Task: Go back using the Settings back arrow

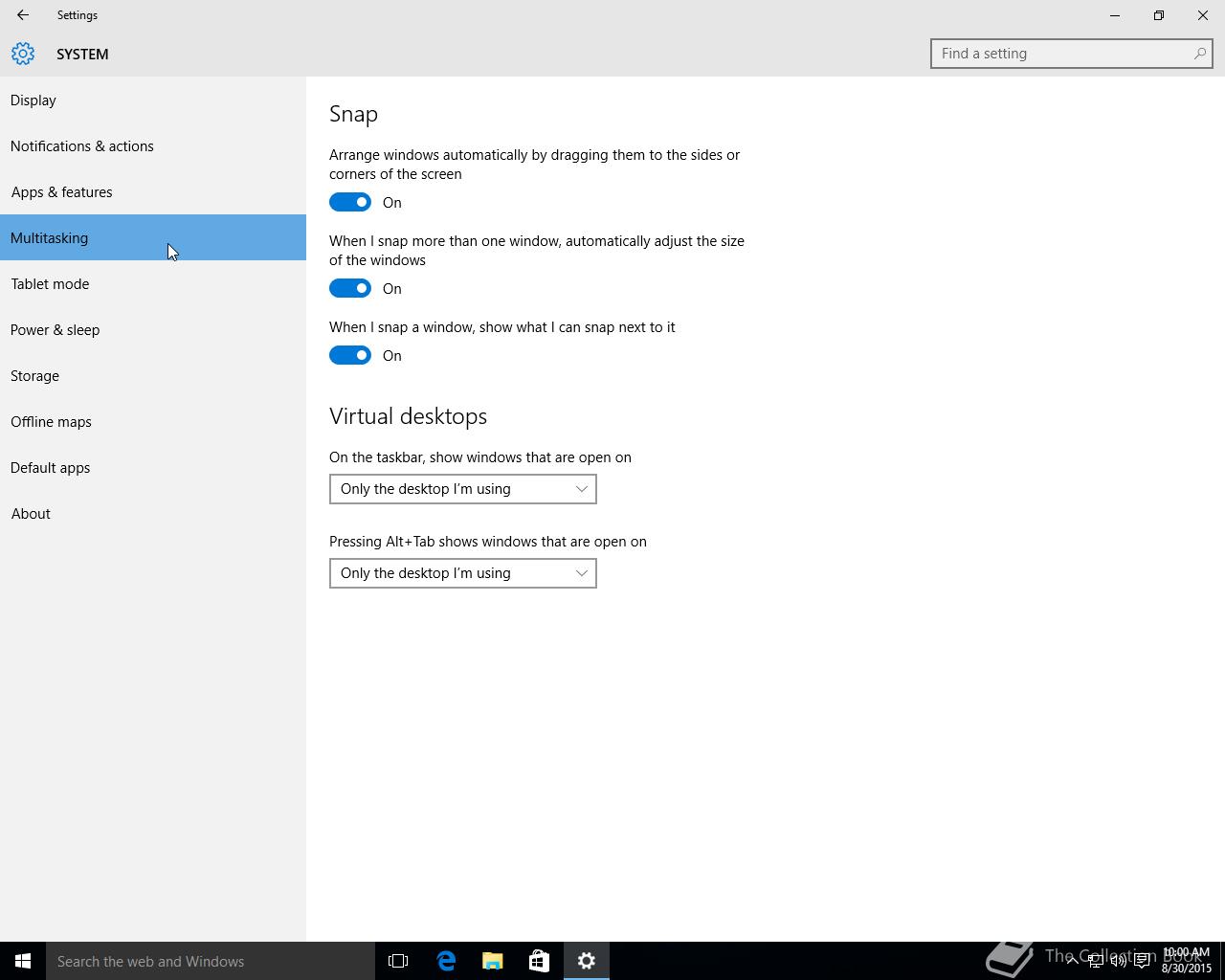Action: tap(23, 15)
